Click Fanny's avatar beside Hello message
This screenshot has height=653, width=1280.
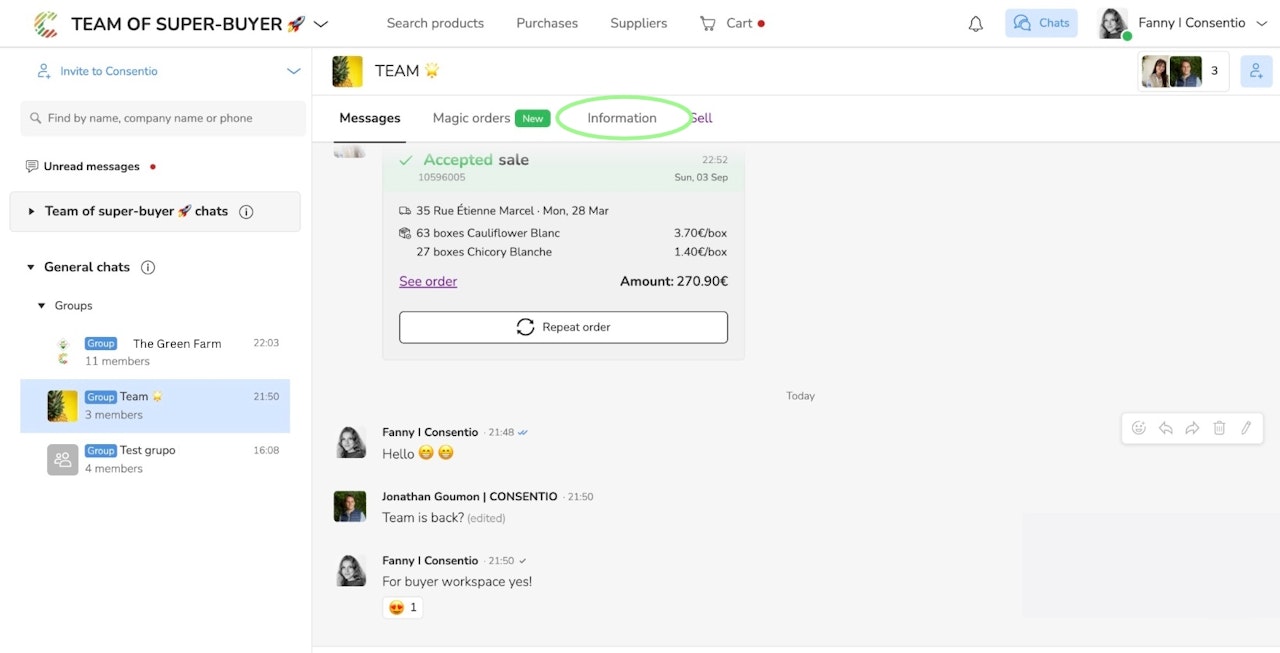350,442
